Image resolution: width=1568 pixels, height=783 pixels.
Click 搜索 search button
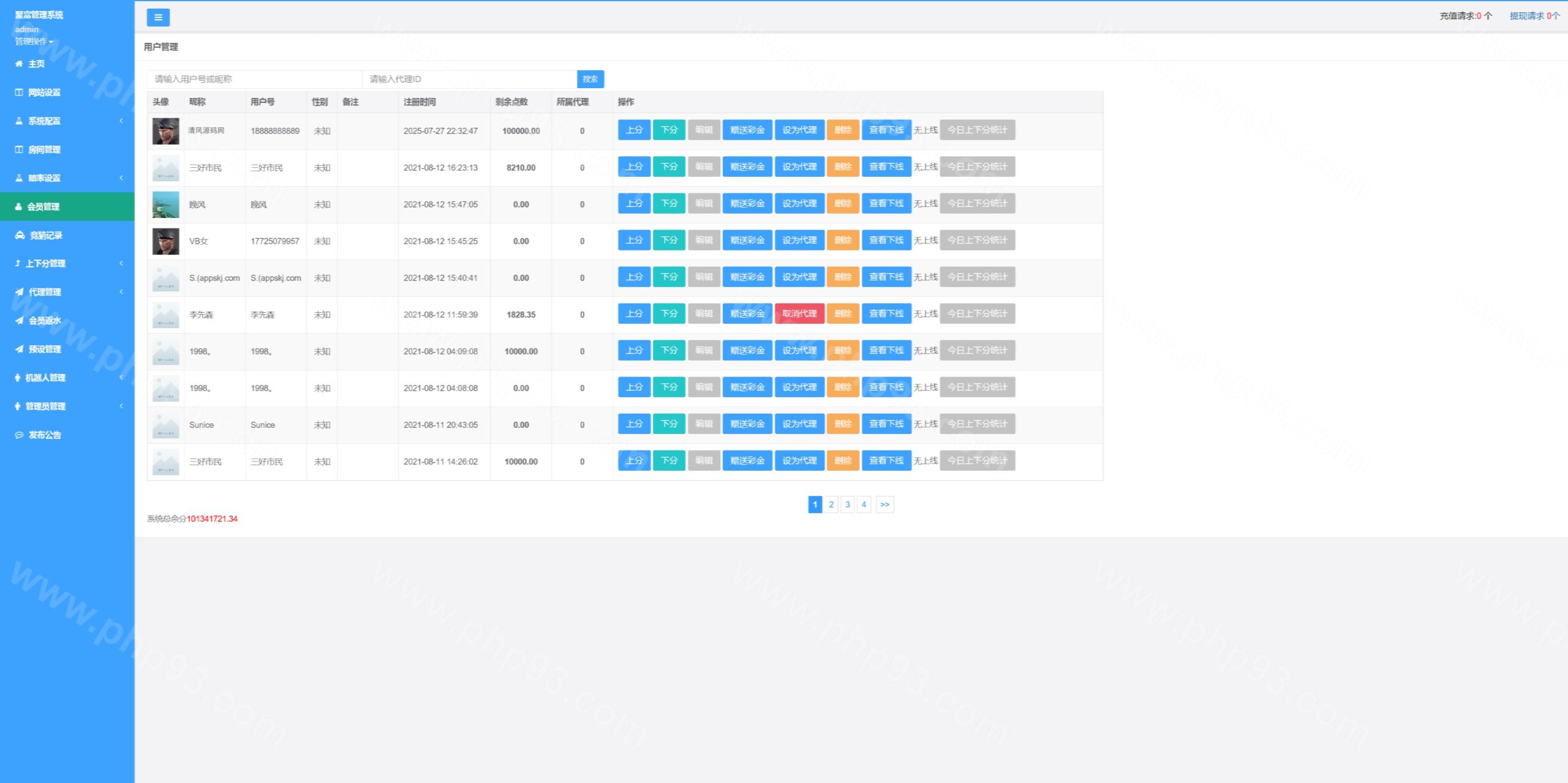coord(590,79)
